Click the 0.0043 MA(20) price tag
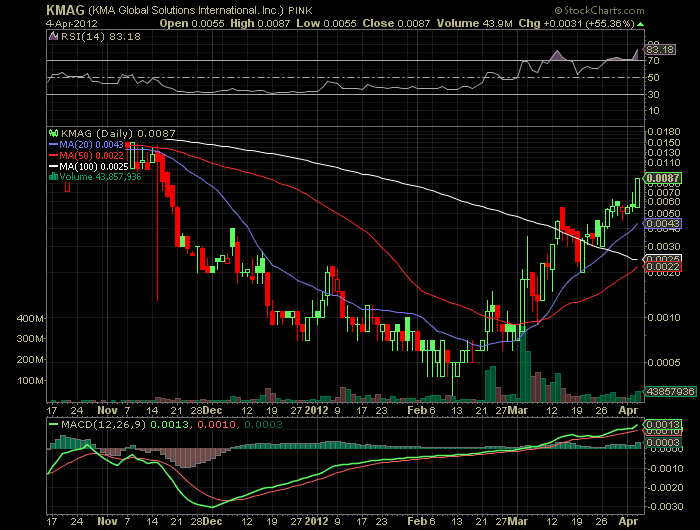The width and height of the screenshot is (700, 530). pyautogui.click(x=663, y=224)
